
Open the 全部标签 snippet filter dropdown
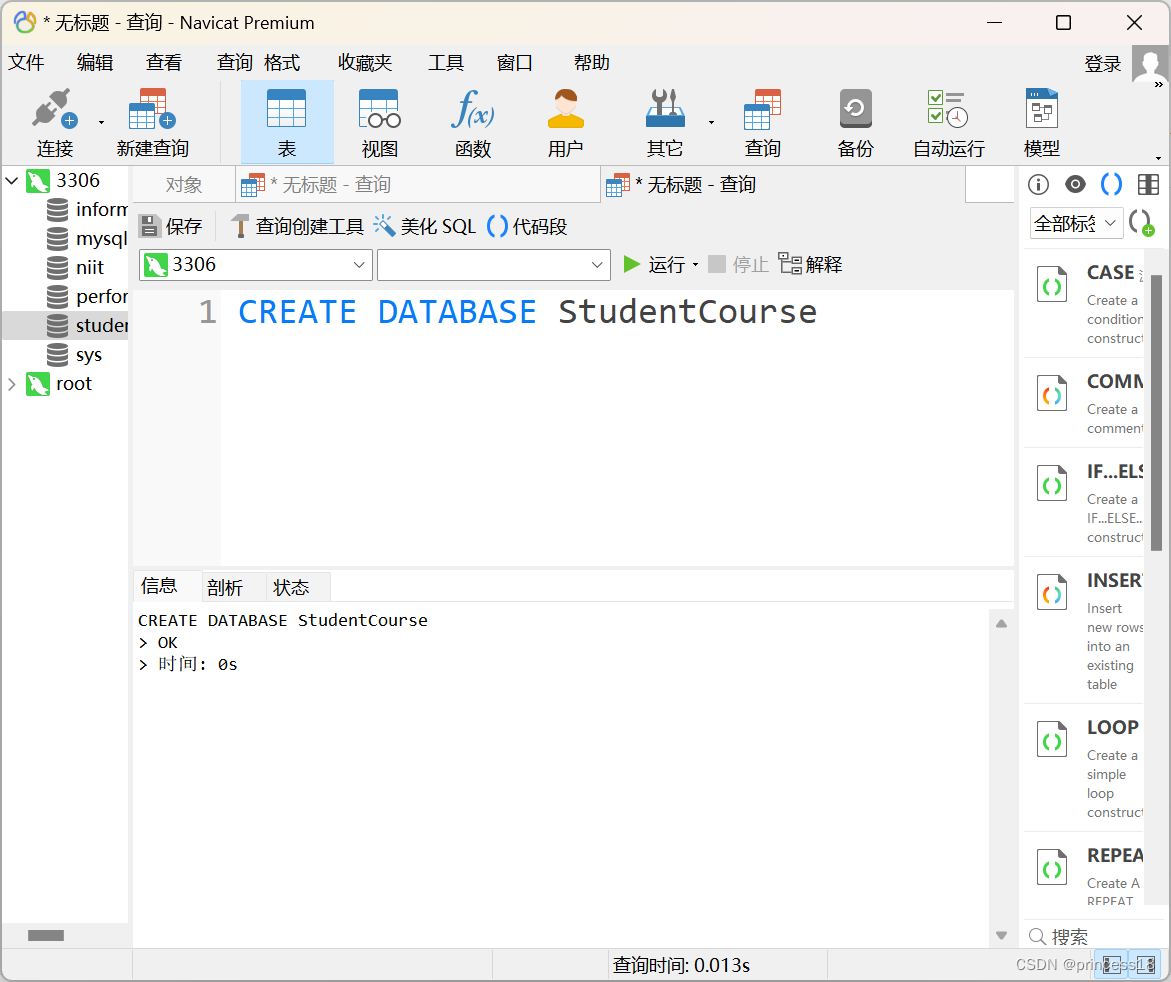coord(1075,223)
